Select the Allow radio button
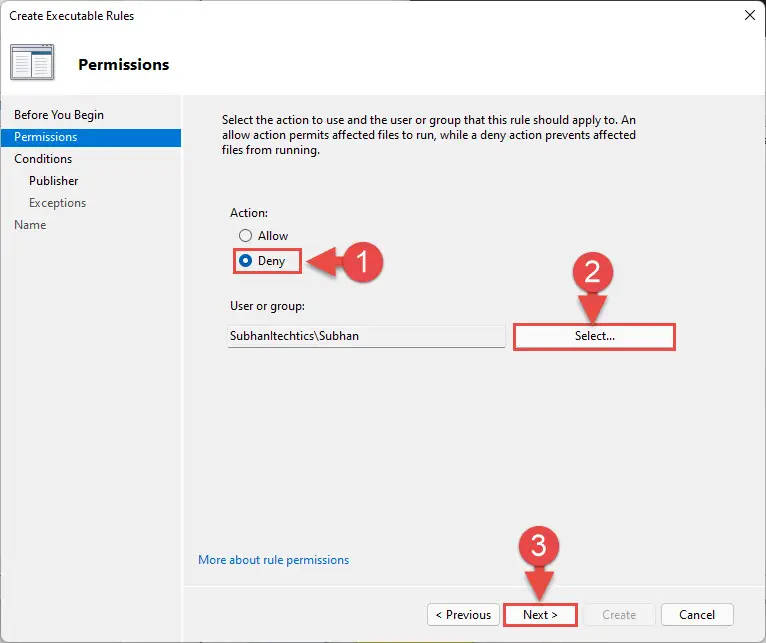This screenshot has width=766, height=643. (245, 236)
